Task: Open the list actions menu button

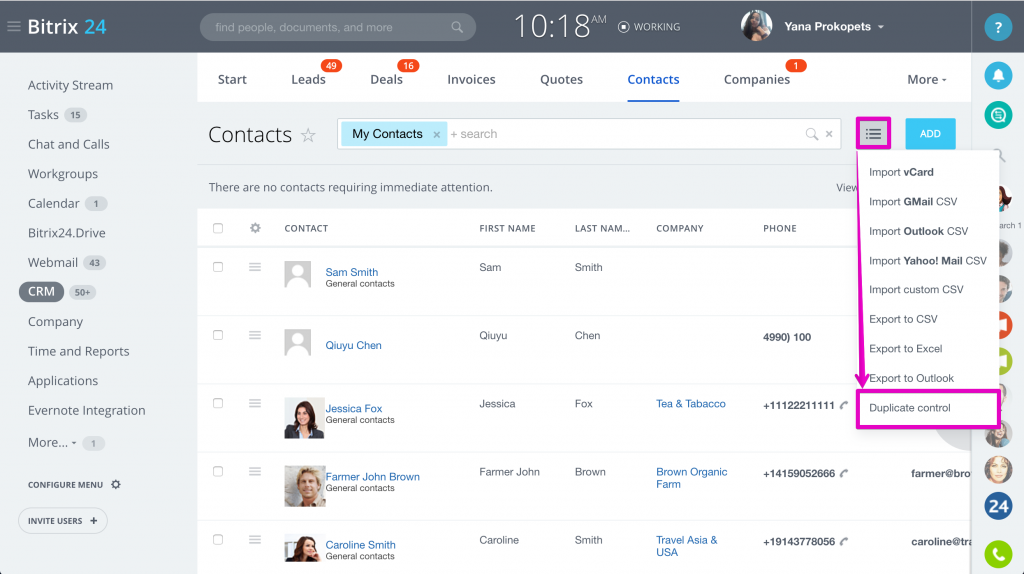Action: (873, 134)
